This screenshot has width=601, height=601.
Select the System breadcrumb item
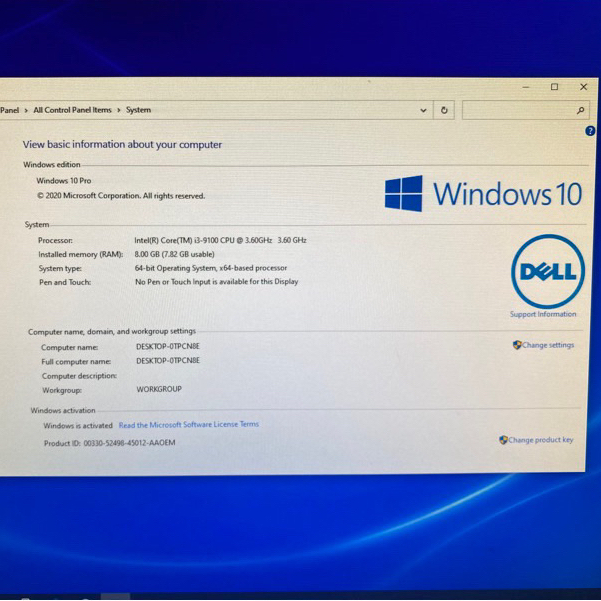tap(138, 110)
